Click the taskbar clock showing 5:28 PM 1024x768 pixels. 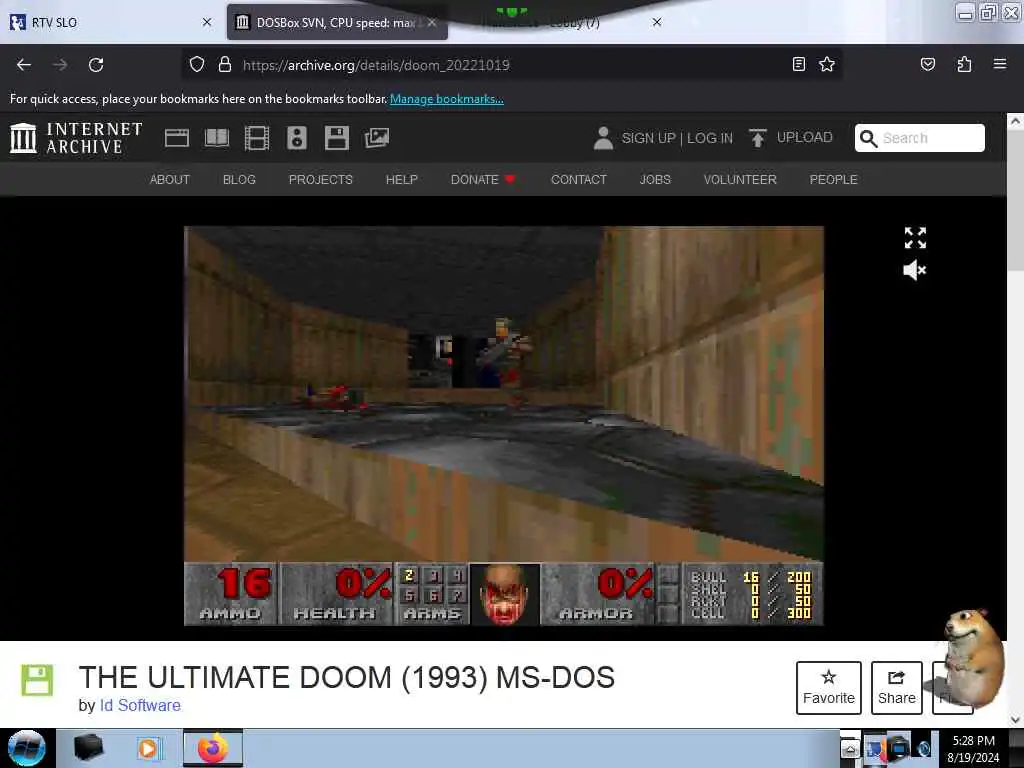pyautogui.click(x=973, y=748)
